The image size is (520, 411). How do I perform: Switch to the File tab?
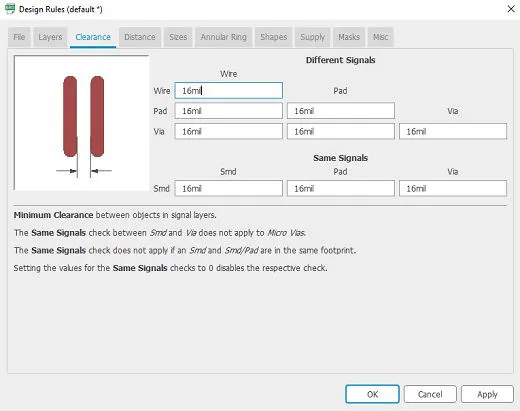pos(19,37)
